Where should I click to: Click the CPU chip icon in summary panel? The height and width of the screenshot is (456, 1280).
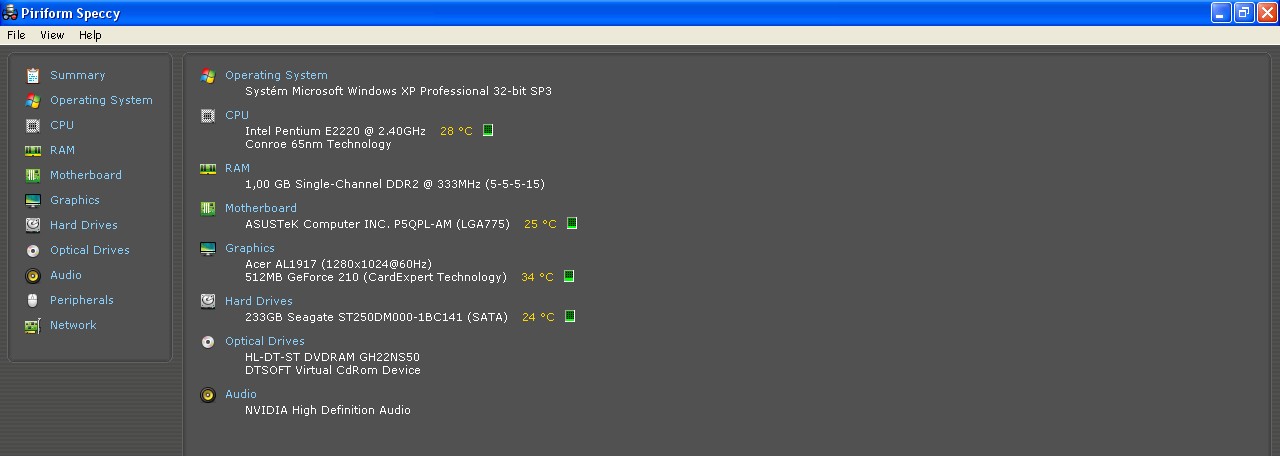(x=208, y=115)
